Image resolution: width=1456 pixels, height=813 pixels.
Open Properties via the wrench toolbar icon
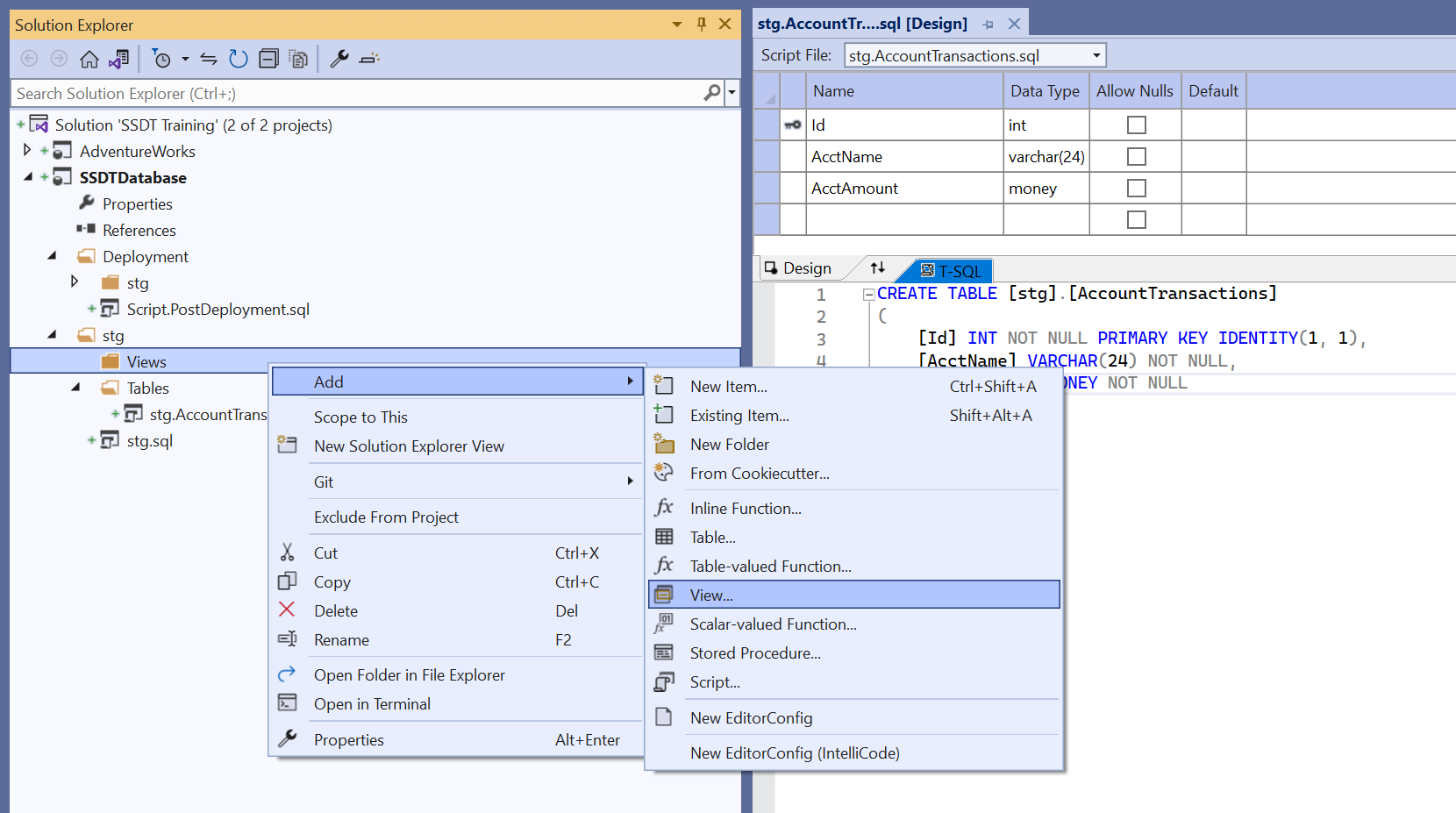pyautogui.click(x=339, y=59)
